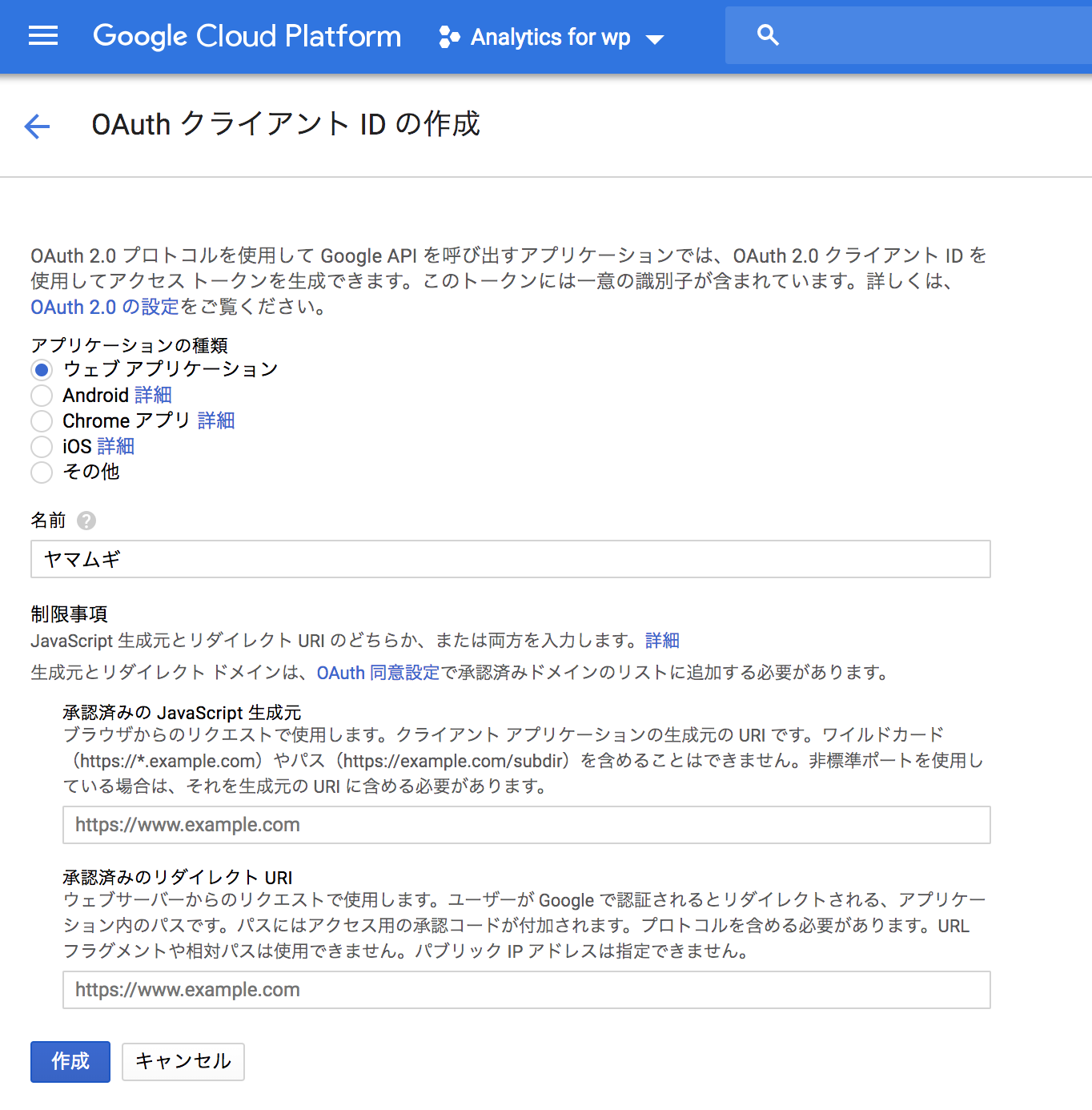Click the 承認済みの JavaScript 生成元 input field
The width and height of the screenshot is (1092, 1110).
[x=527, y=825]
